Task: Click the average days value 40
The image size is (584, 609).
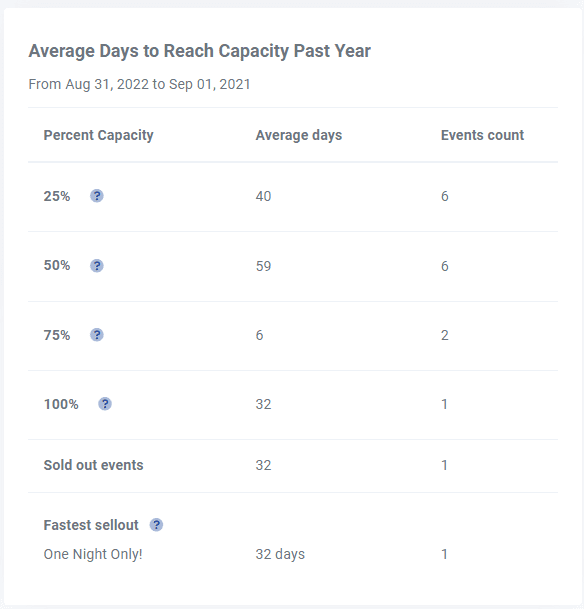Action: [x=263, y=196]
